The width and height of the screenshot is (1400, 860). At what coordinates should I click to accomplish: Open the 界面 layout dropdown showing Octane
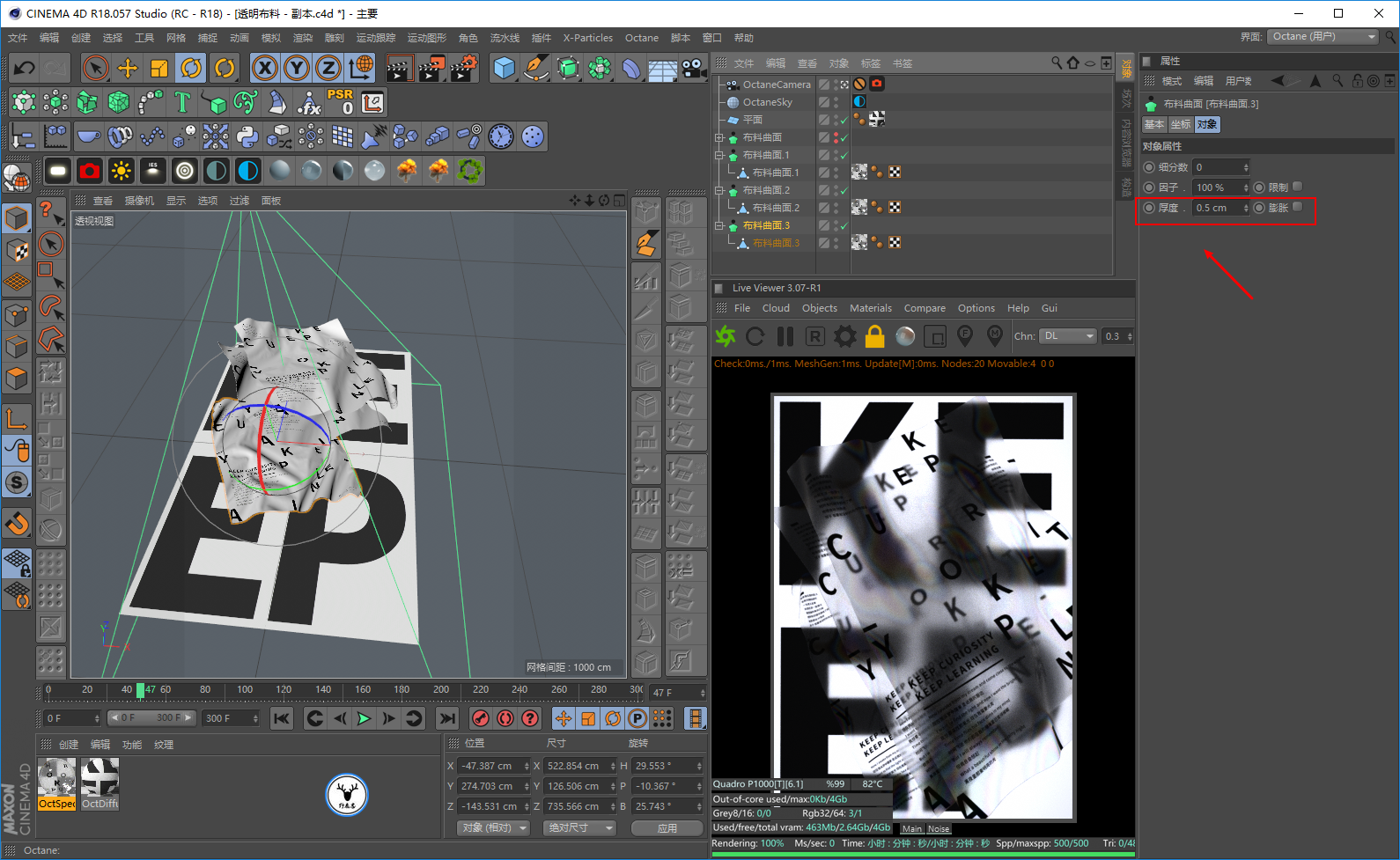pyautogui.click(x=1323, y=37)
